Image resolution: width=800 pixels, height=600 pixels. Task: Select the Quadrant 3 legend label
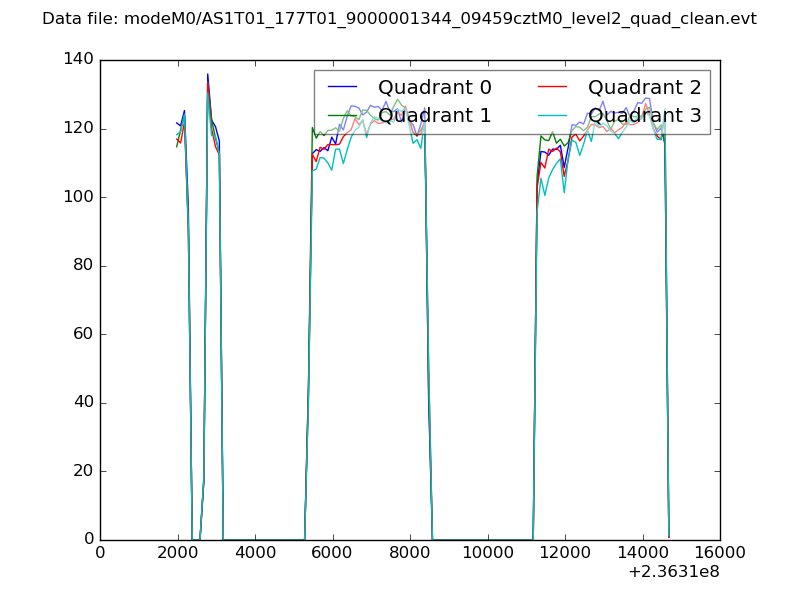point(644,115)
